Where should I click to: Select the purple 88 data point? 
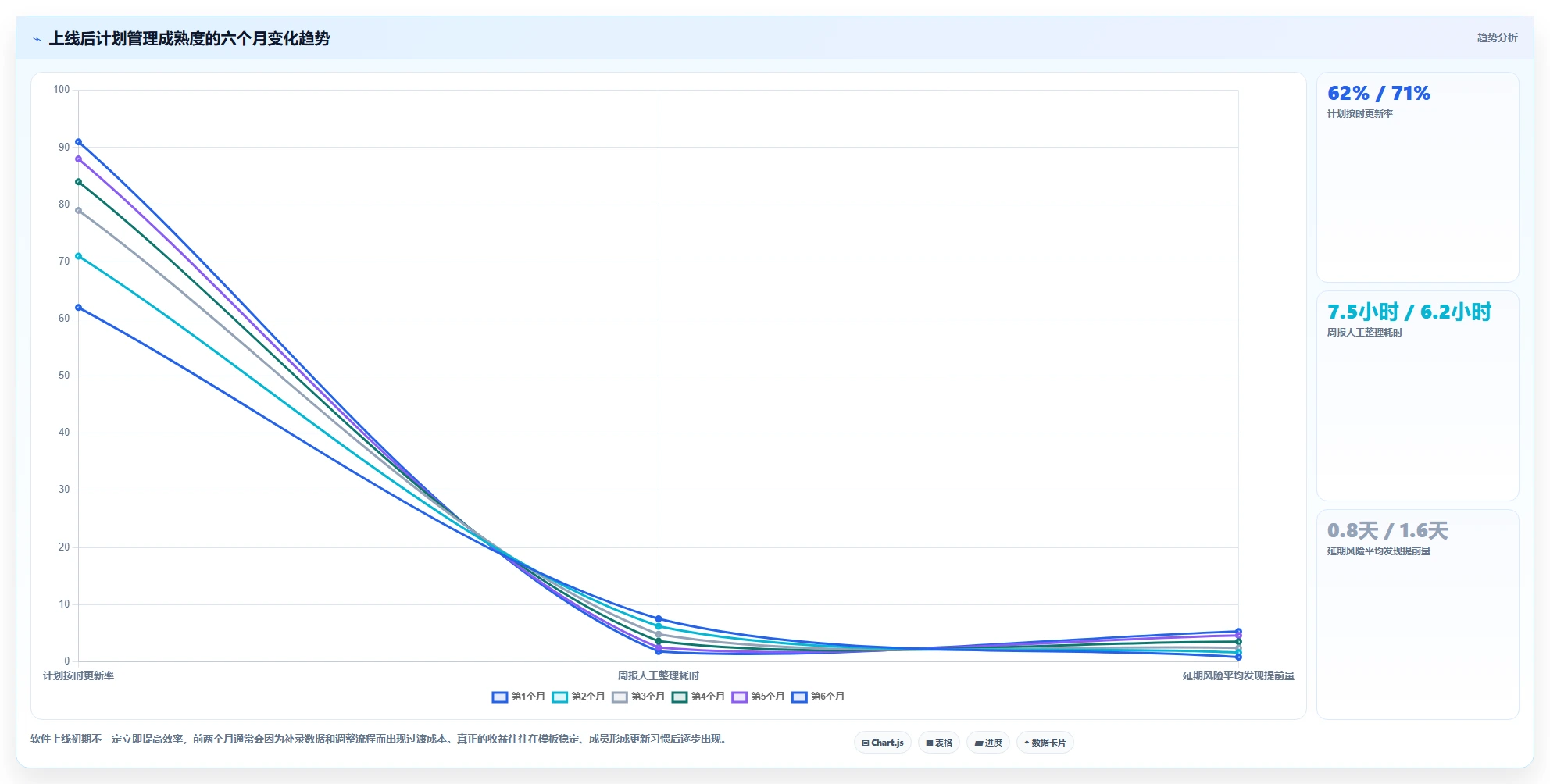78,159
